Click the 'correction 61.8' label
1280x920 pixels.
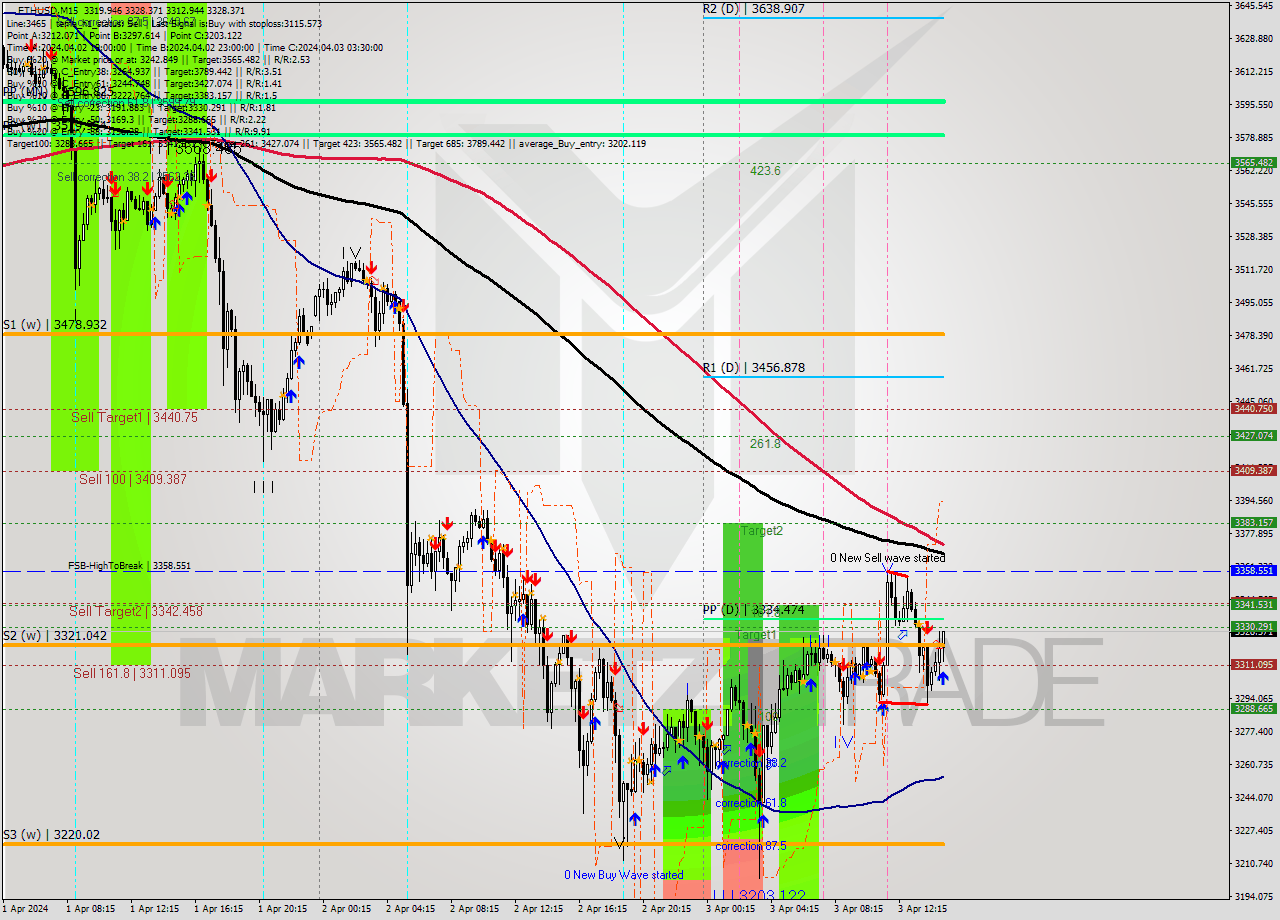pos(751,803)
